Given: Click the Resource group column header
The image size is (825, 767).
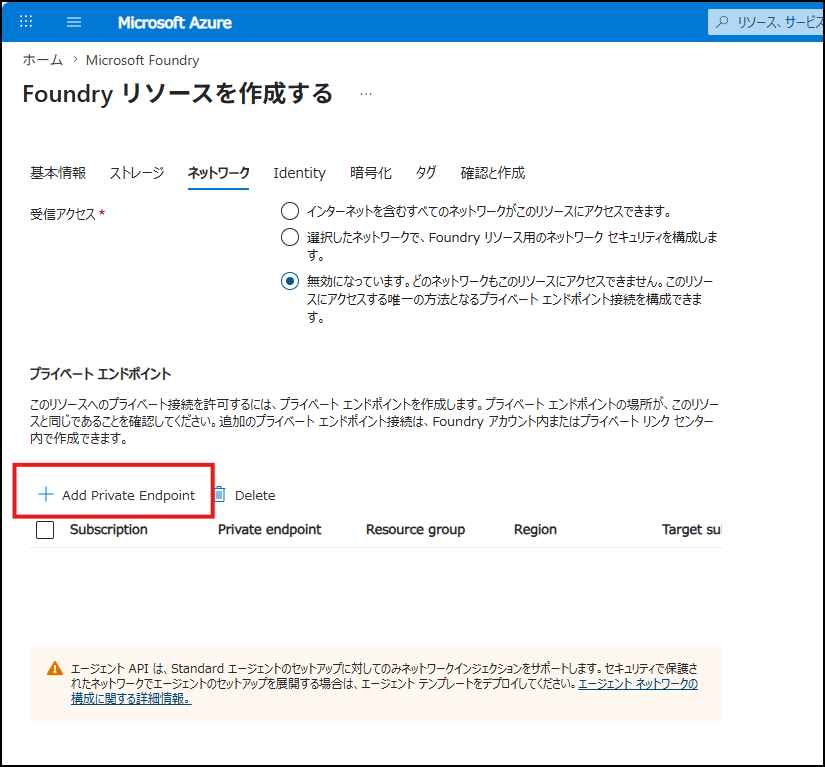Looking at the screenshot, I should [x=416, y=529].
